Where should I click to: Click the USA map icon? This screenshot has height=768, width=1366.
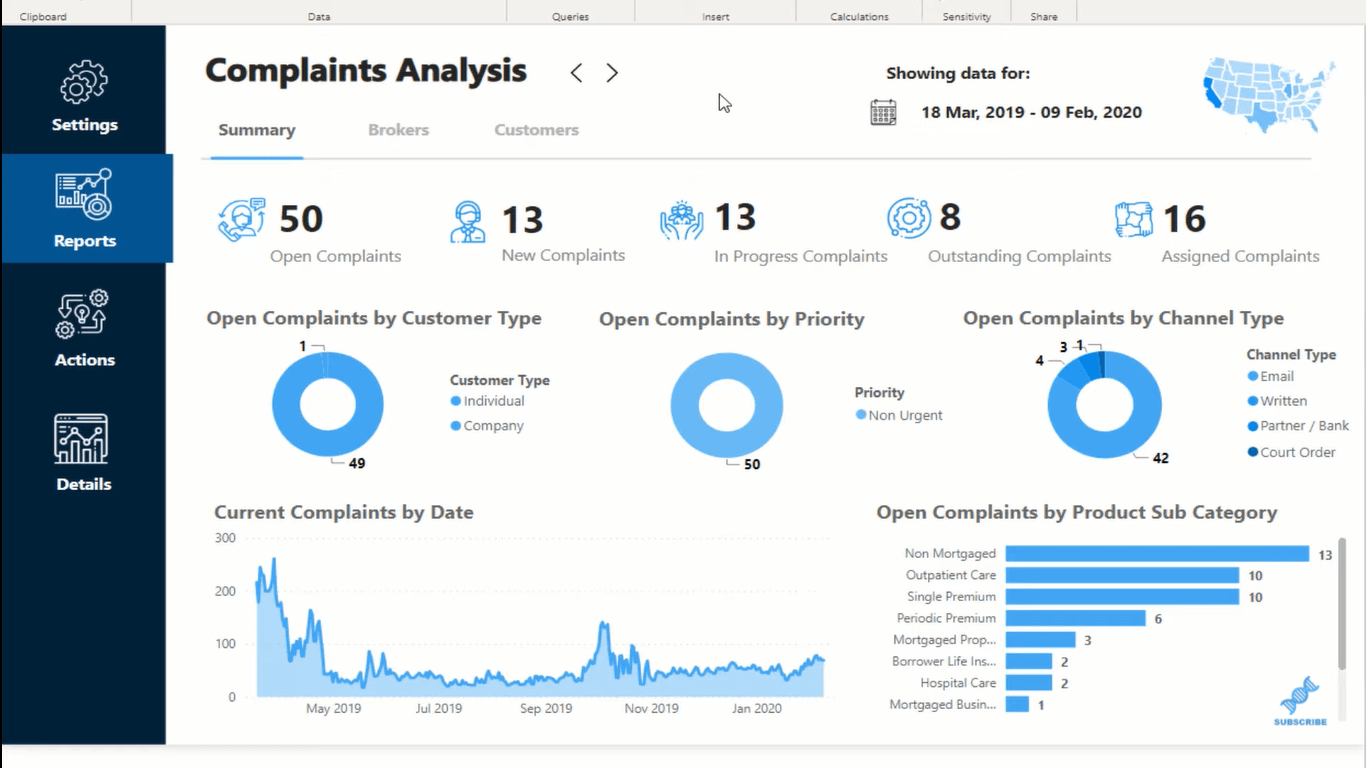pyautogui.click(x=1270, y=94)
